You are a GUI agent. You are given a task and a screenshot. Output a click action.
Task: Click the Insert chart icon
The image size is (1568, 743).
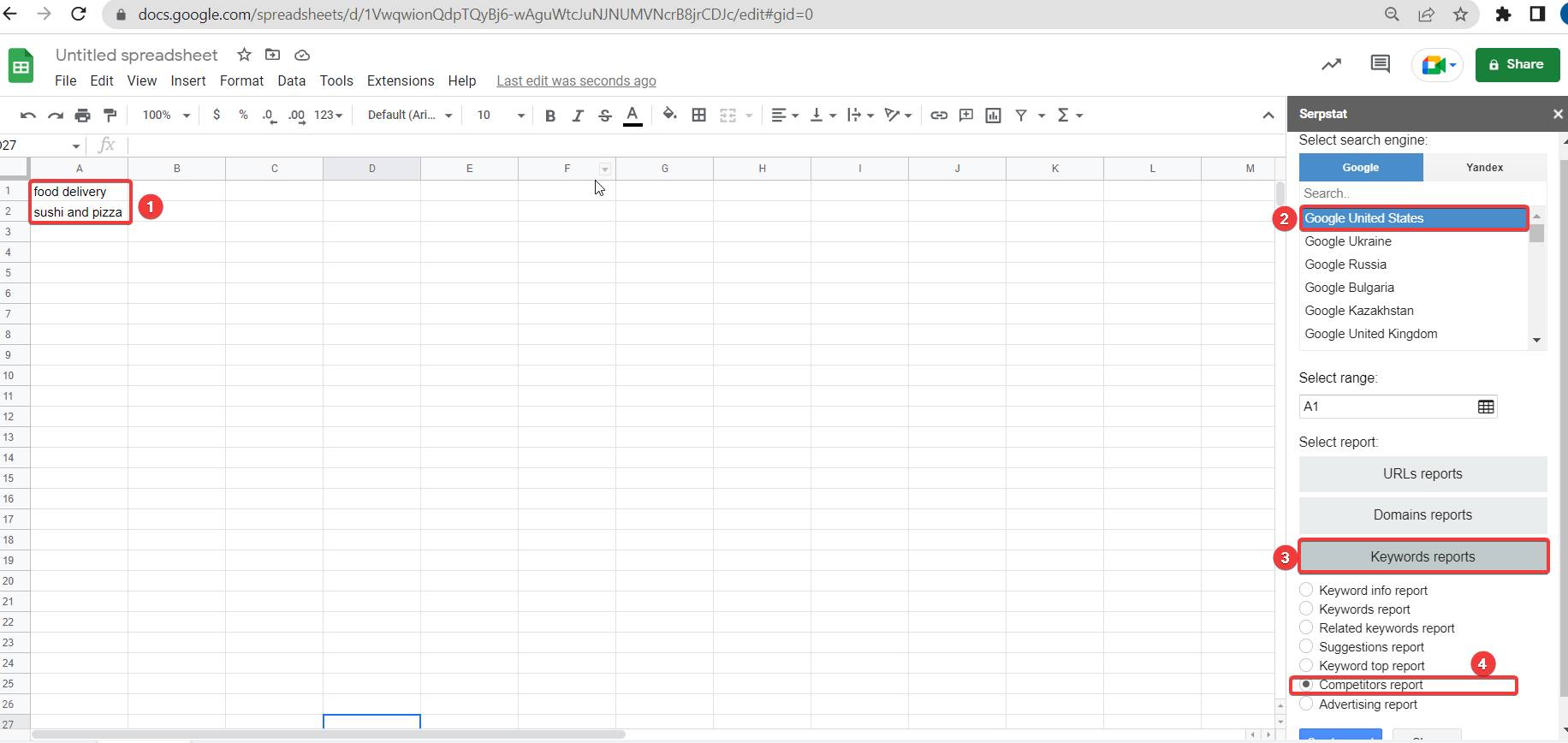994,115
